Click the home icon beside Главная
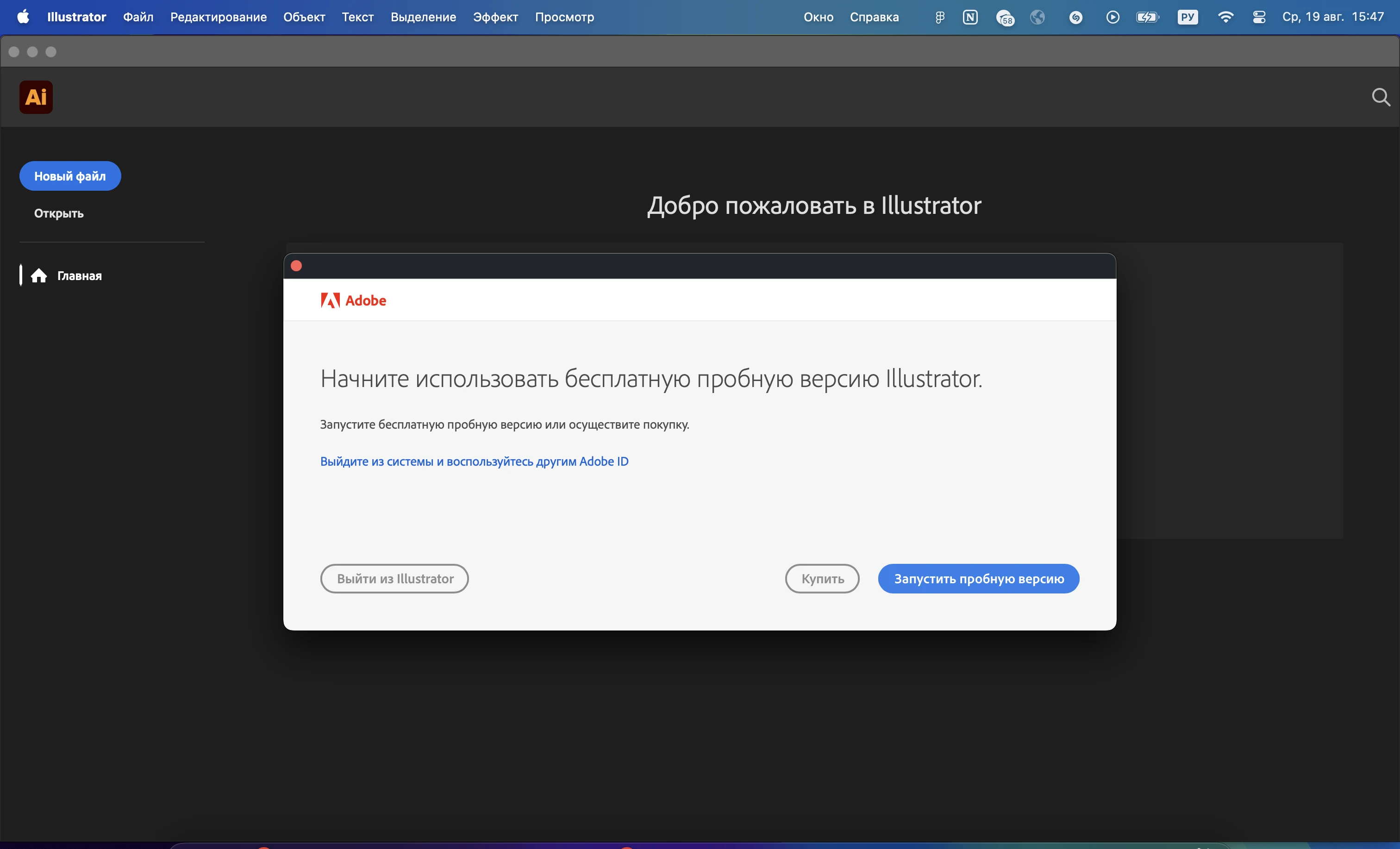 pyautogui.click(x=38, y=275)
